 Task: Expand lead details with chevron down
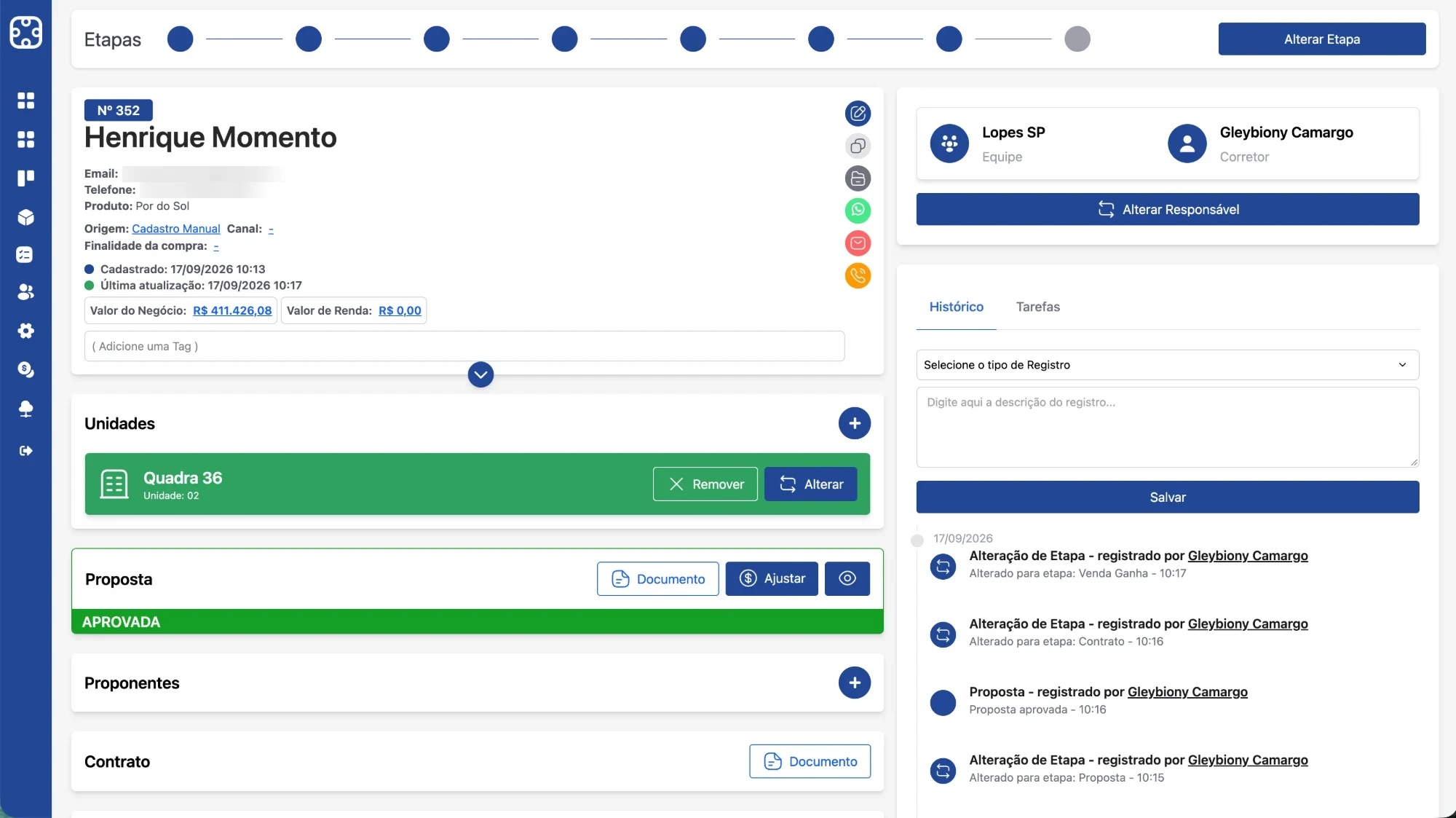[480, 375]
